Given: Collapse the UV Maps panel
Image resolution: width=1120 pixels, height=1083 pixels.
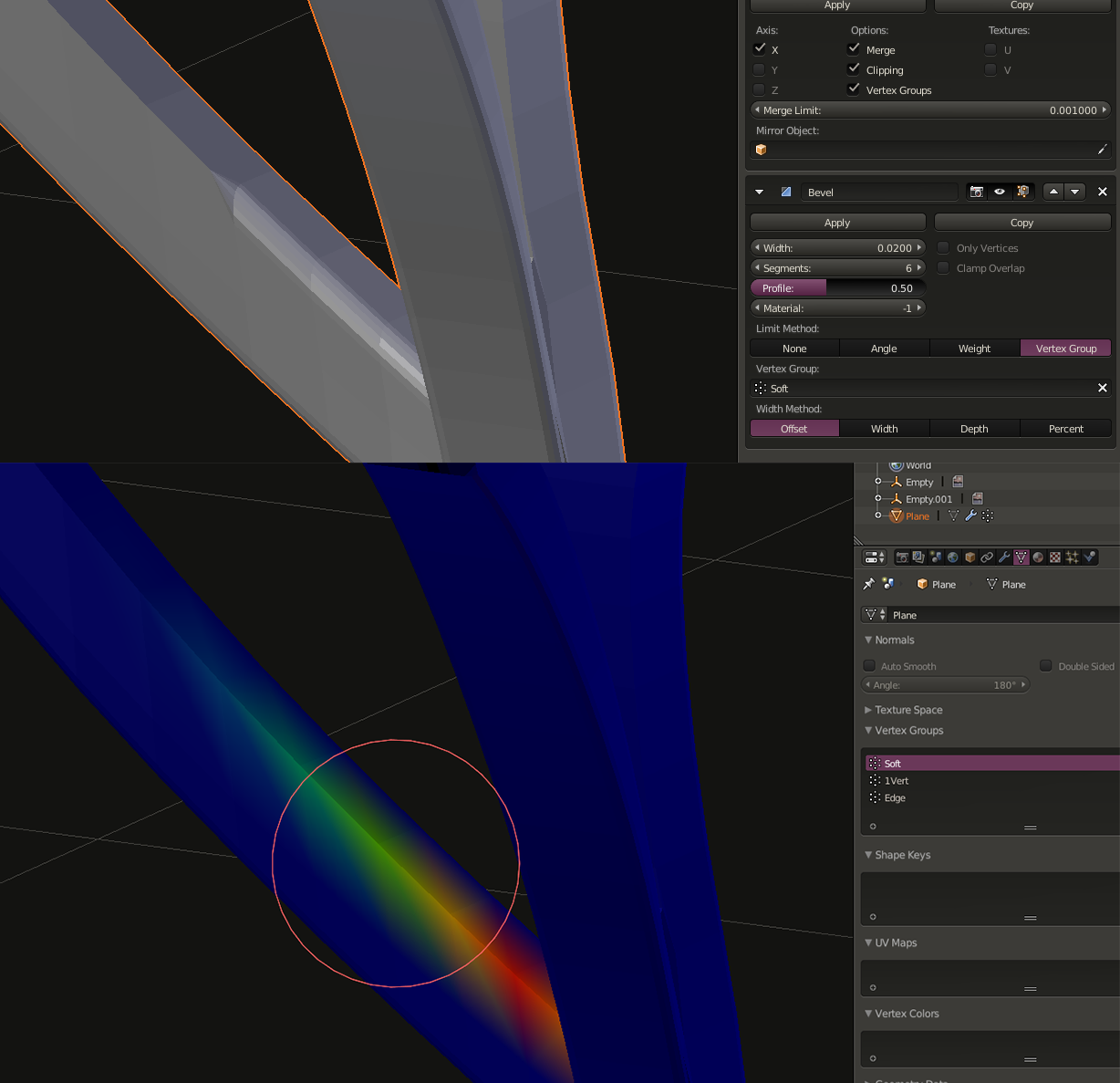Looking at the screenshot, I should (868, 942).
